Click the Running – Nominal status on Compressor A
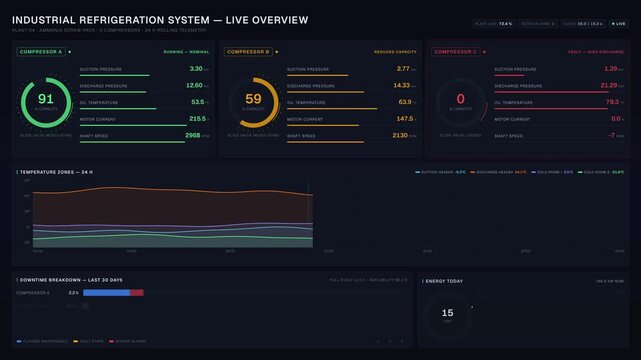This screenshot has height=360, width=641. click(186, 52)
